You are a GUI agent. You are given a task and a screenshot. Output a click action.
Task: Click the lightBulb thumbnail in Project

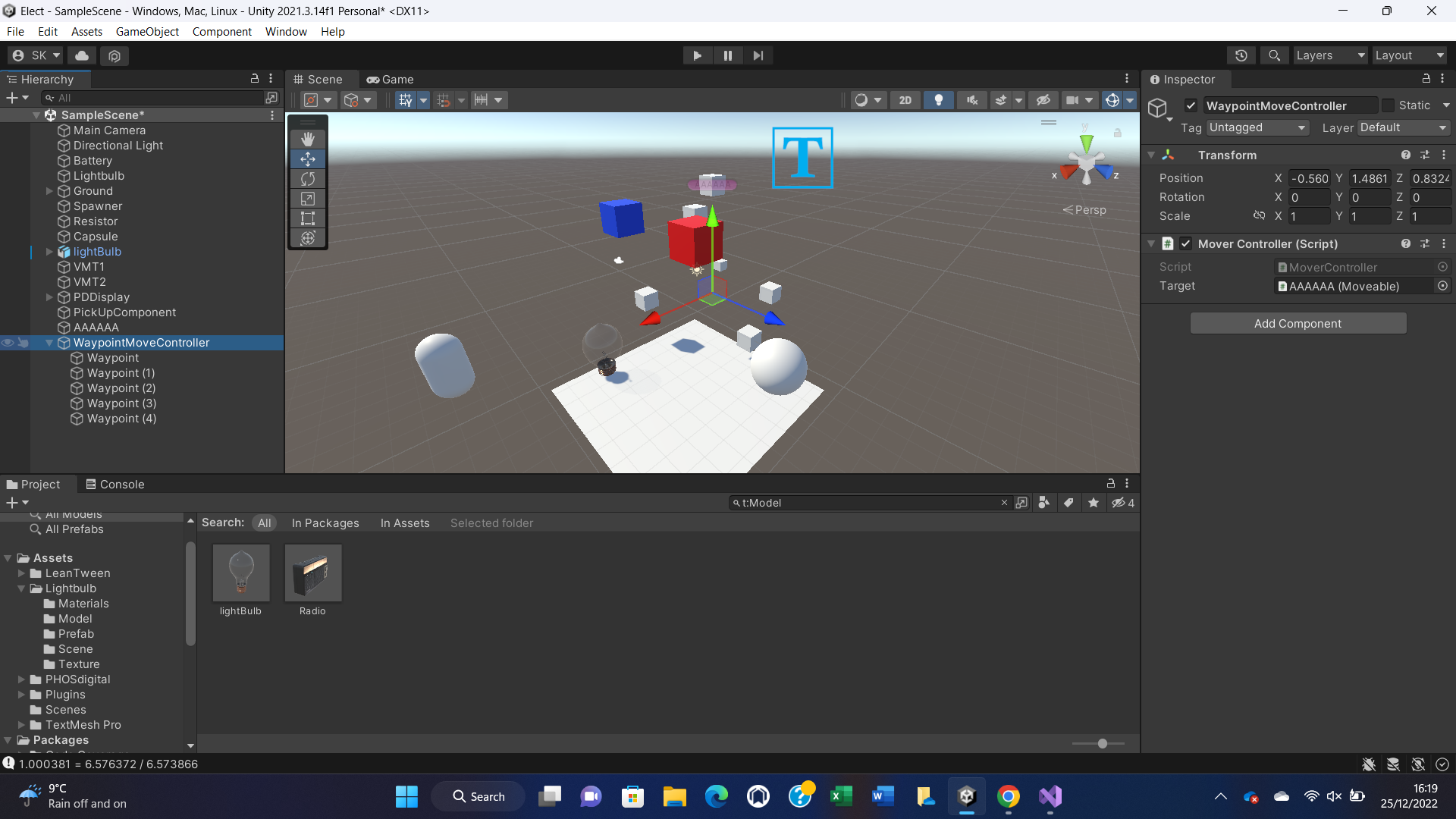coord(240,573)
